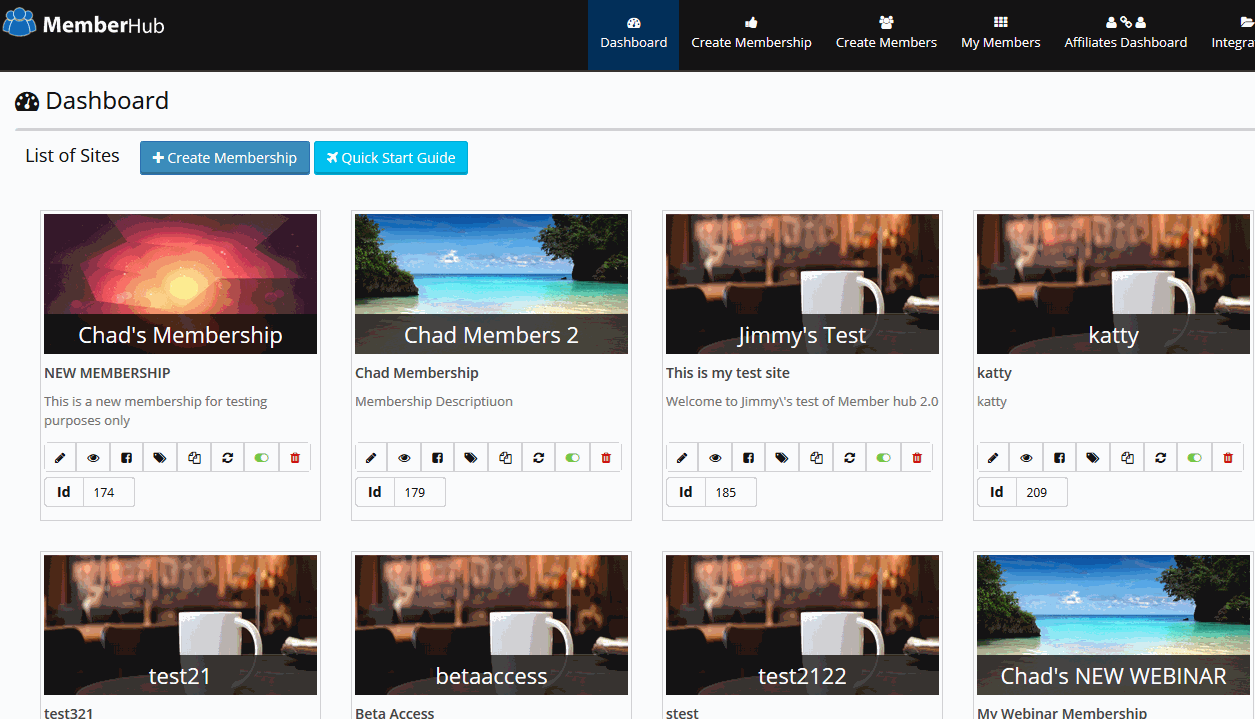1255x719 pixels.
Task: Open the Chad Members 2 beach thumbnail
Action: pyautogui.click(x=491, y=284)
